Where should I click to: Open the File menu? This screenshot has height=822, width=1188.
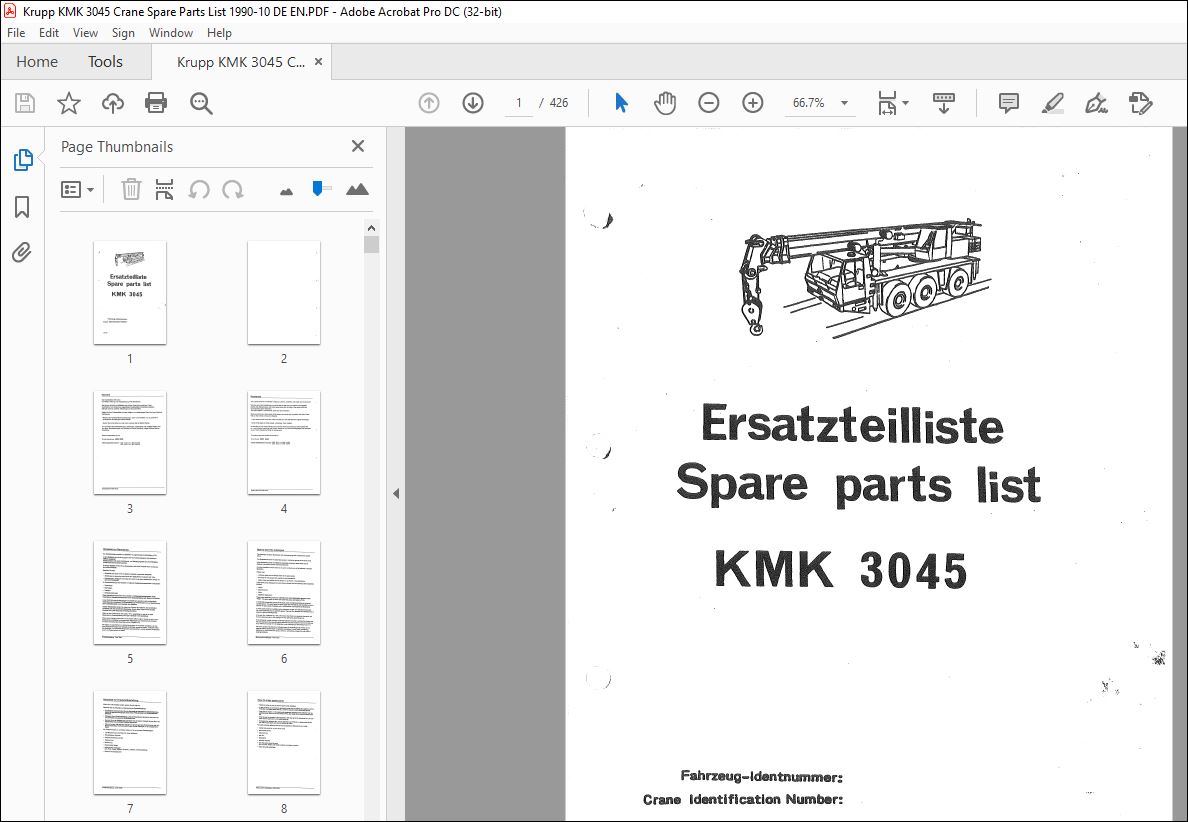coord(16,33)
